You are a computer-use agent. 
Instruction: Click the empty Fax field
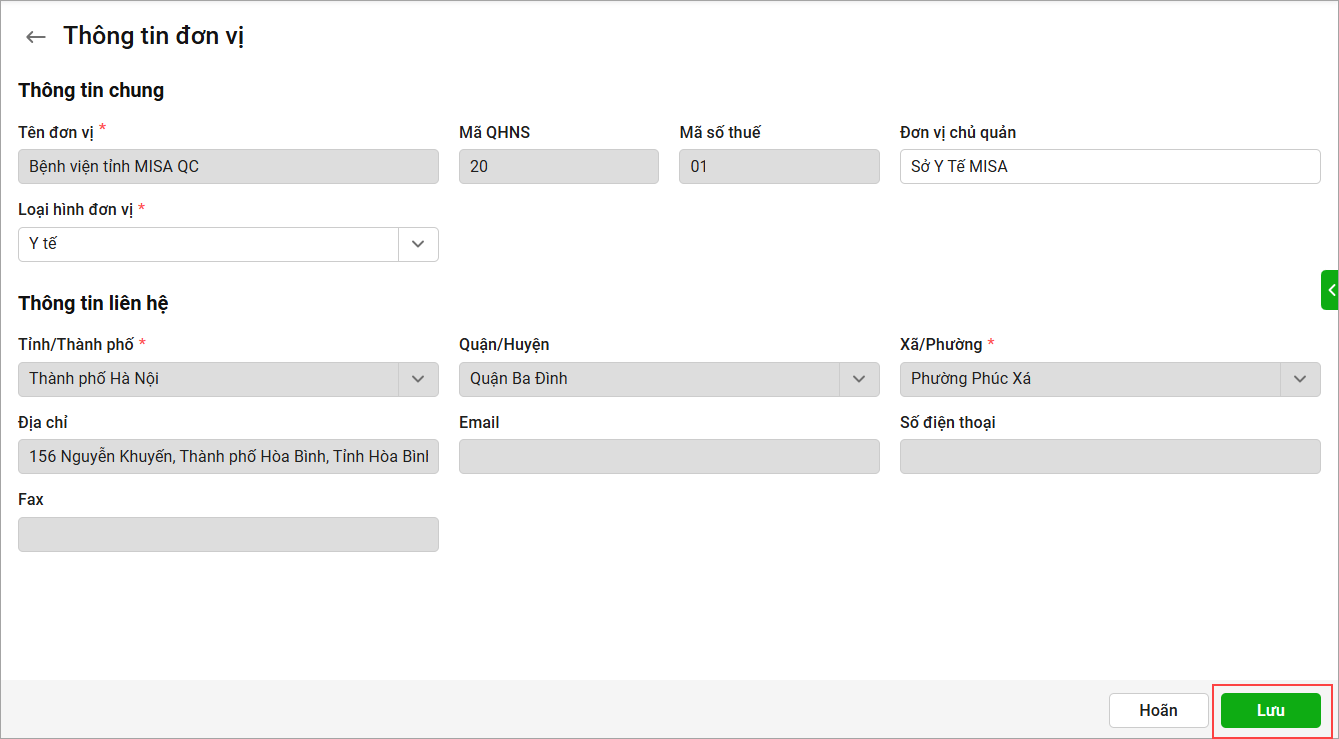pyautogui.click(x=228, y=534)
